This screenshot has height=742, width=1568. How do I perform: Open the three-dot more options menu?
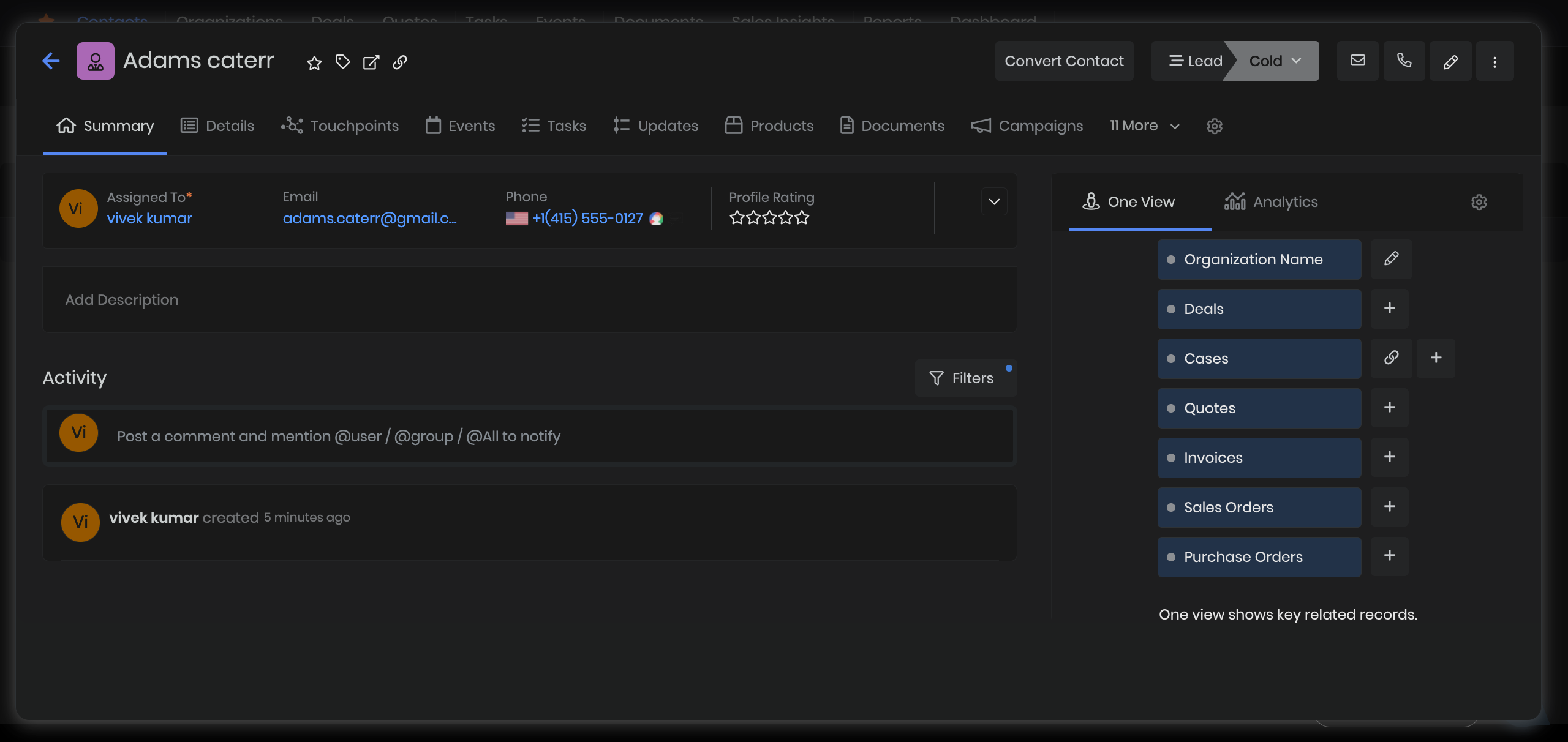(x=1494, y=62)
